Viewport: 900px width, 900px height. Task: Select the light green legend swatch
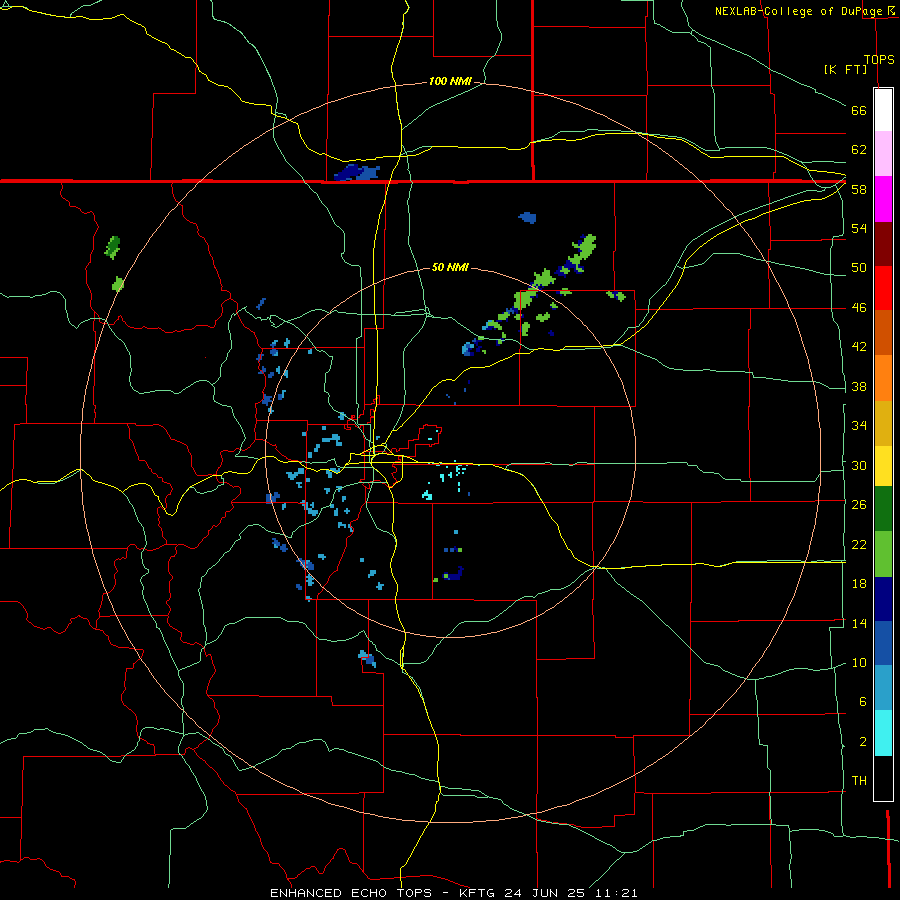(x=883, y=554)
